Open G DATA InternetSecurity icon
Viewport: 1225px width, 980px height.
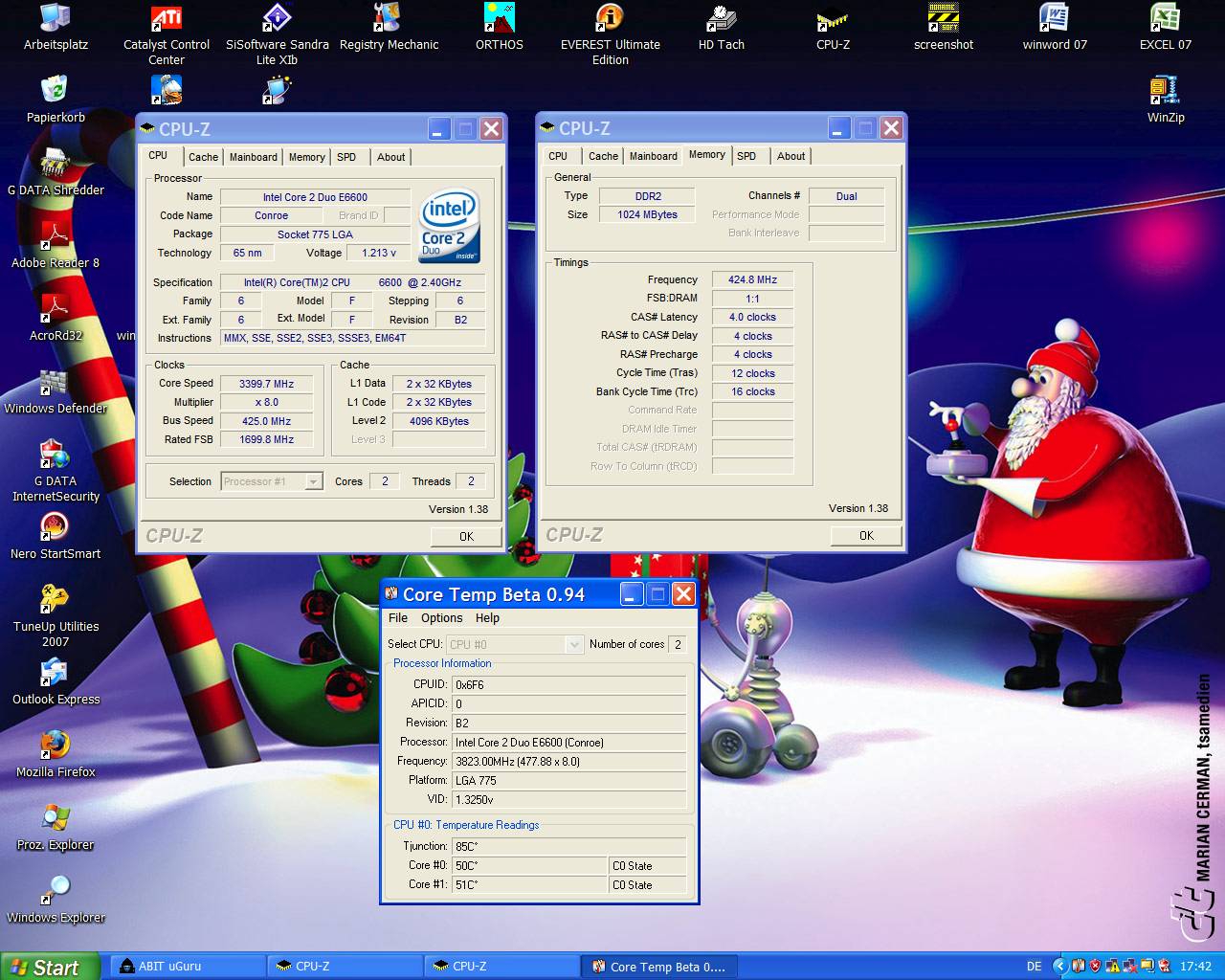pyautogui.click(x=56, y=471)
